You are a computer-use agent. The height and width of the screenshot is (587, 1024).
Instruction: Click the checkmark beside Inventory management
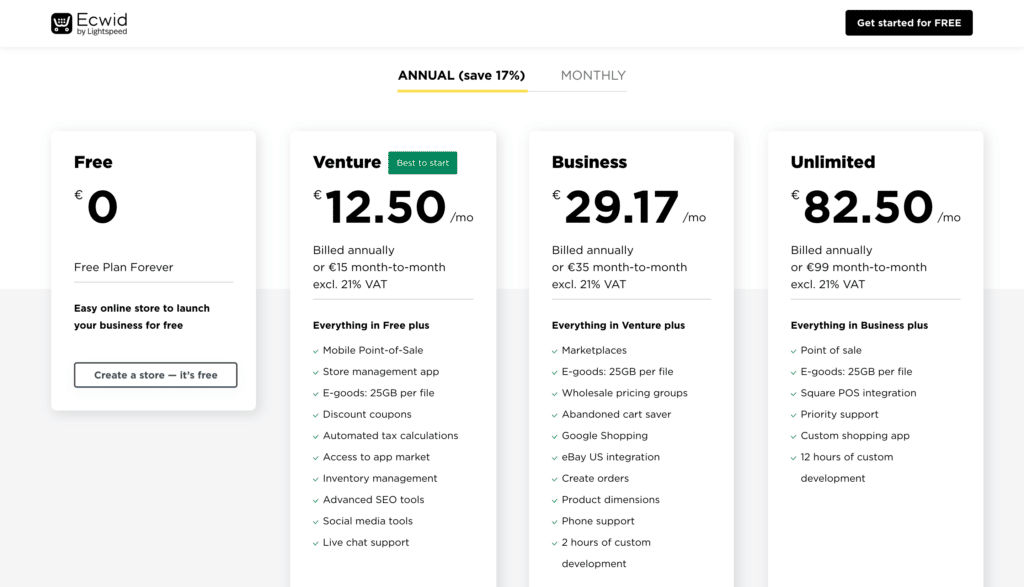(315, 479)
